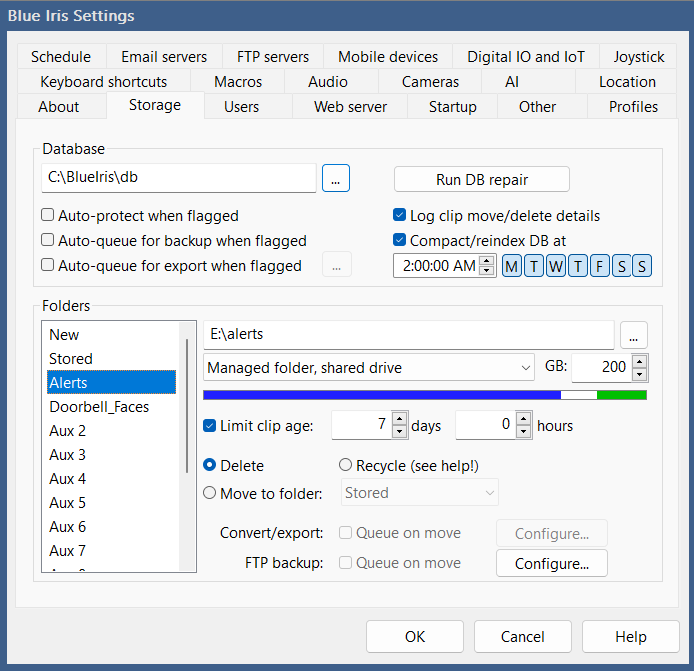Select the Move to folder radio option
This screenshot has height=671, width=694.
pyautogui.click(x=210, y=492)
